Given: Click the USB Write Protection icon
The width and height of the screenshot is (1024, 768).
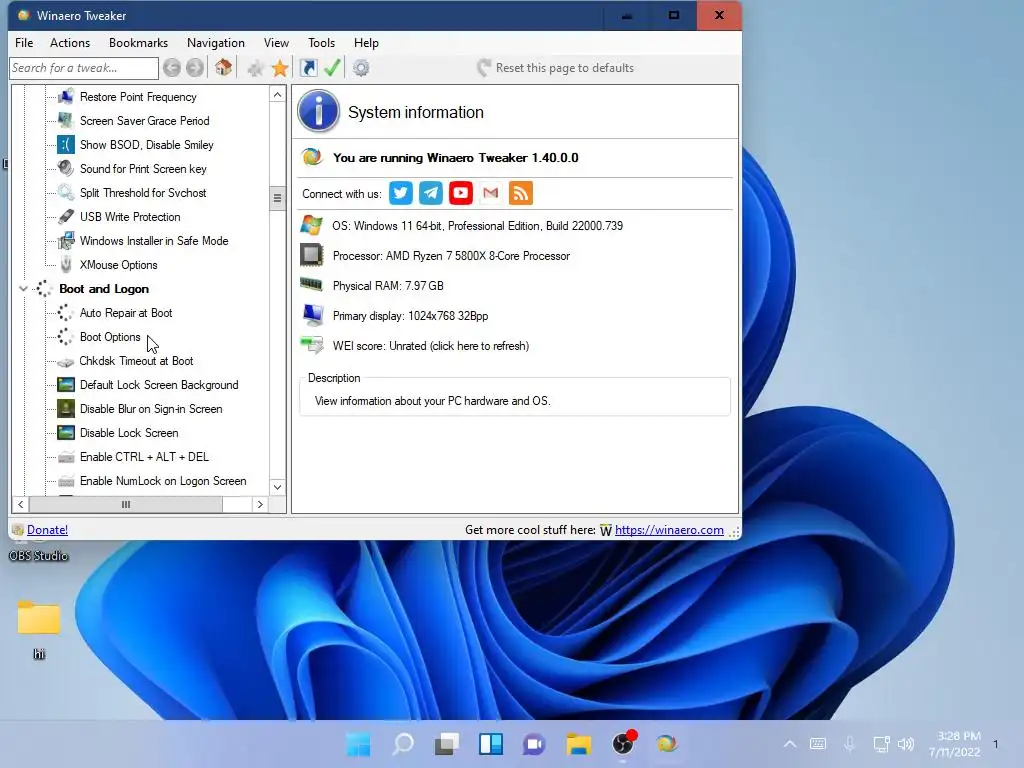Looking at the screenshot, I should click(x=65, y=217).
